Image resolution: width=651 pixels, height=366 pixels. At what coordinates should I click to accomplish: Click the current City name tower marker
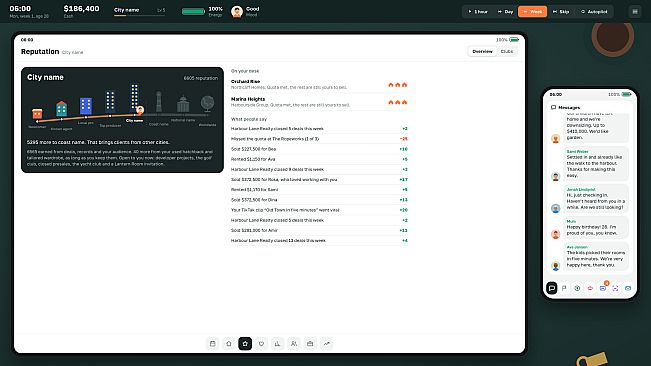pos(135,98)
